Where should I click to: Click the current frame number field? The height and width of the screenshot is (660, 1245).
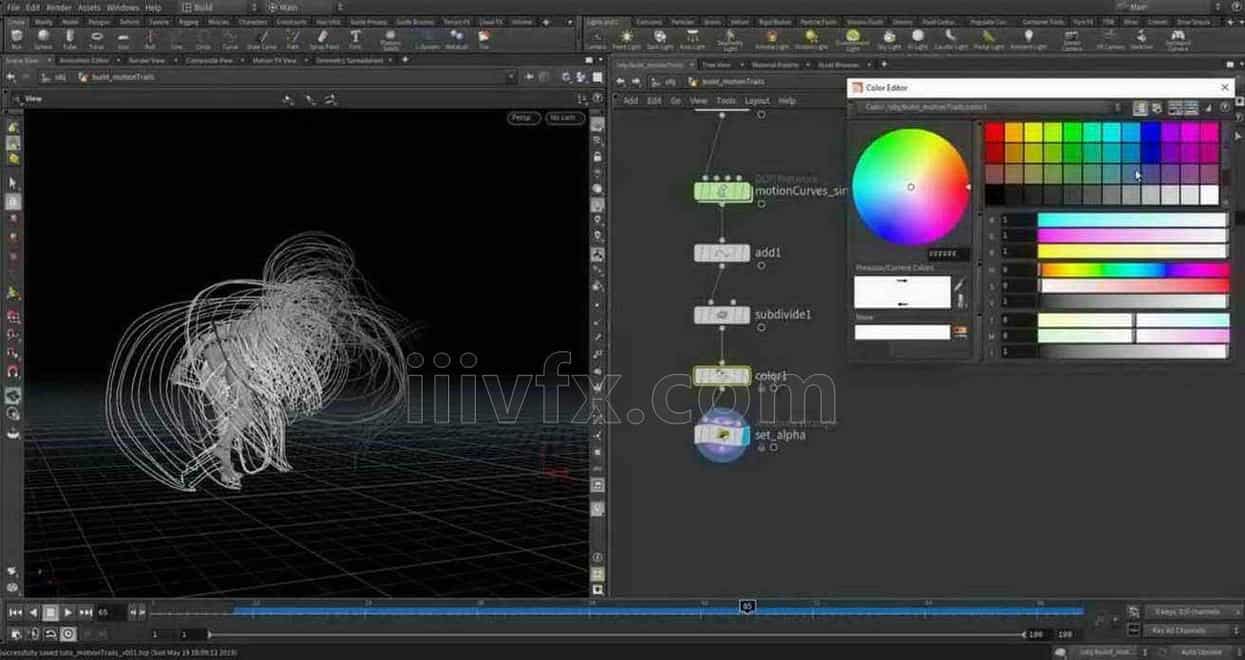click(110, 612)
